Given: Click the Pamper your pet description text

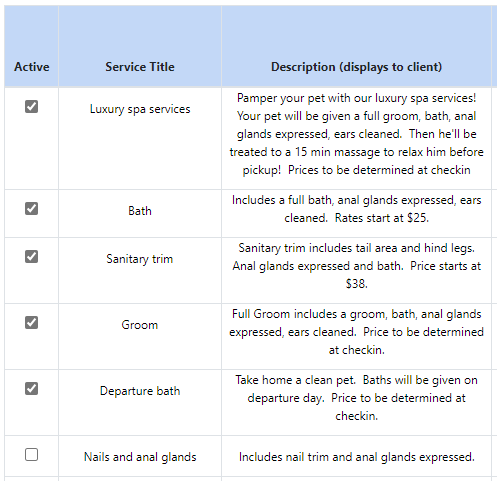Looking at the screenshot, I should [x=356, y=134].
